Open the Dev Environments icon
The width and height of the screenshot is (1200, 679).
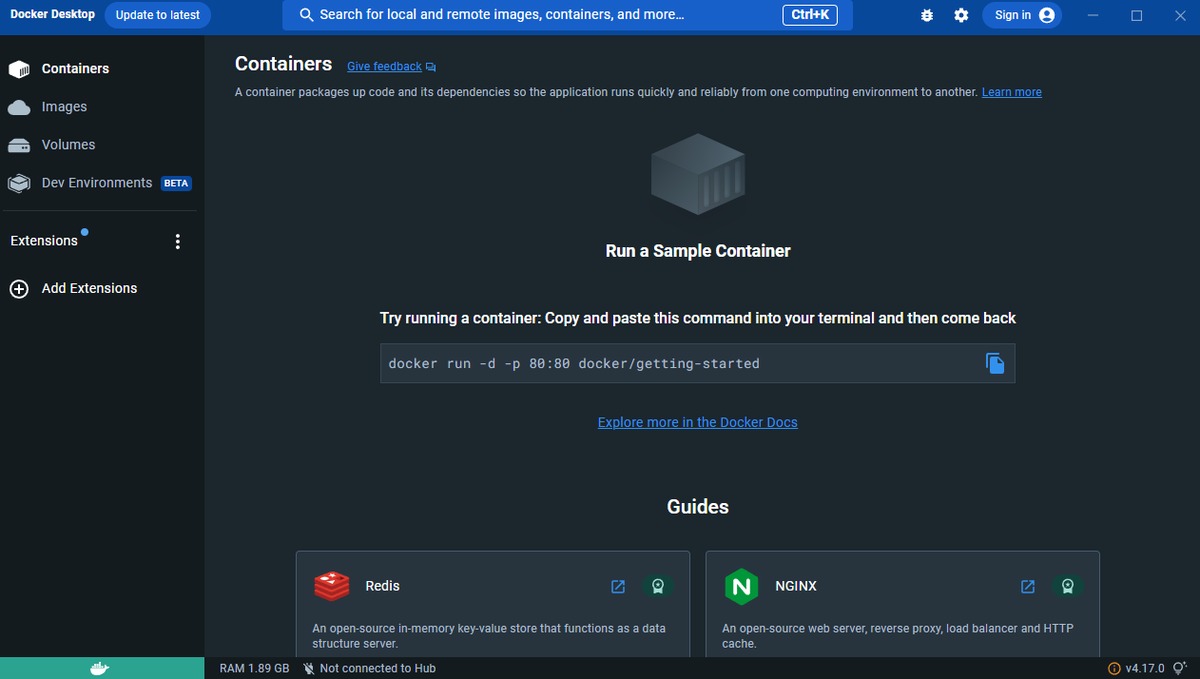tap(19, 183)
